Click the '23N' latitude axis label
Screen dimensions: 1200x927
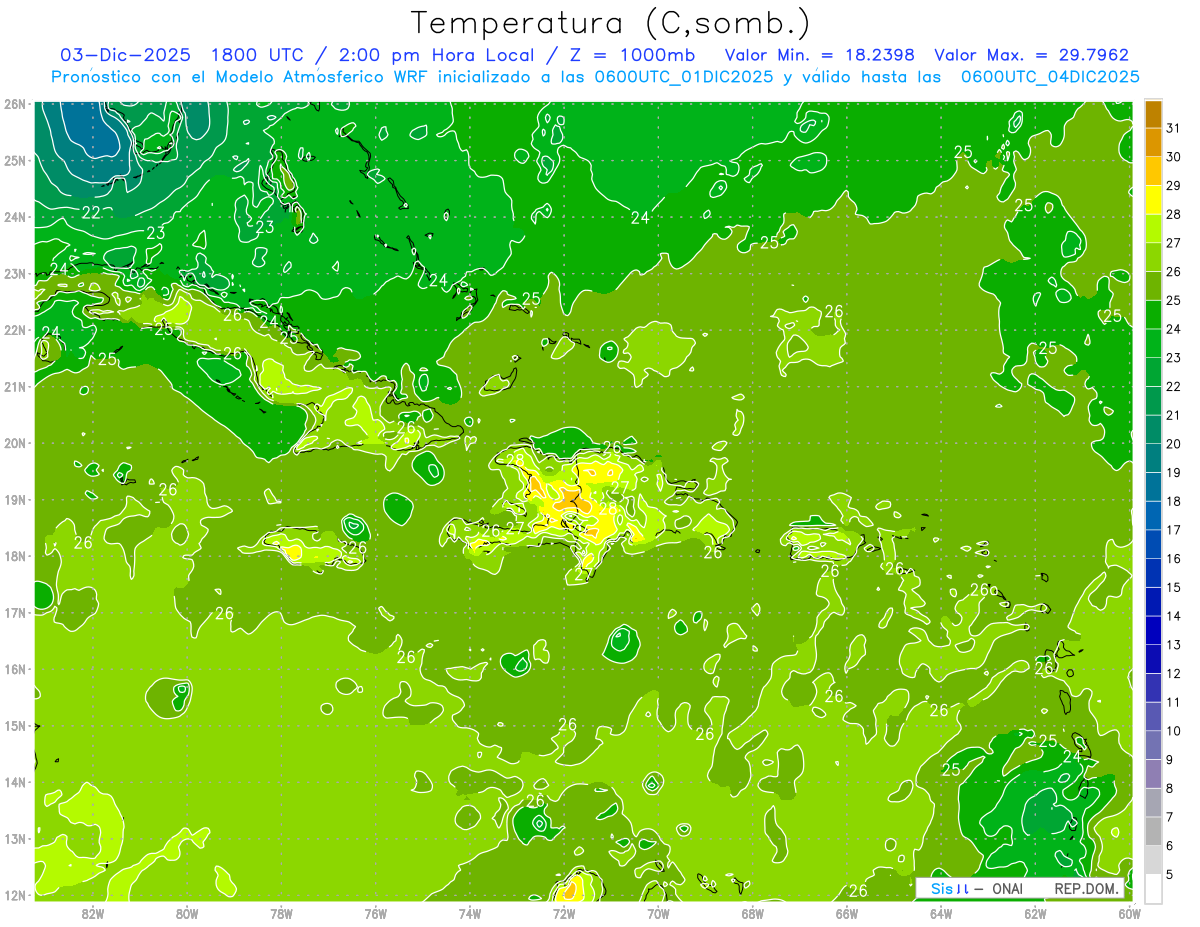tap(15, 273)
